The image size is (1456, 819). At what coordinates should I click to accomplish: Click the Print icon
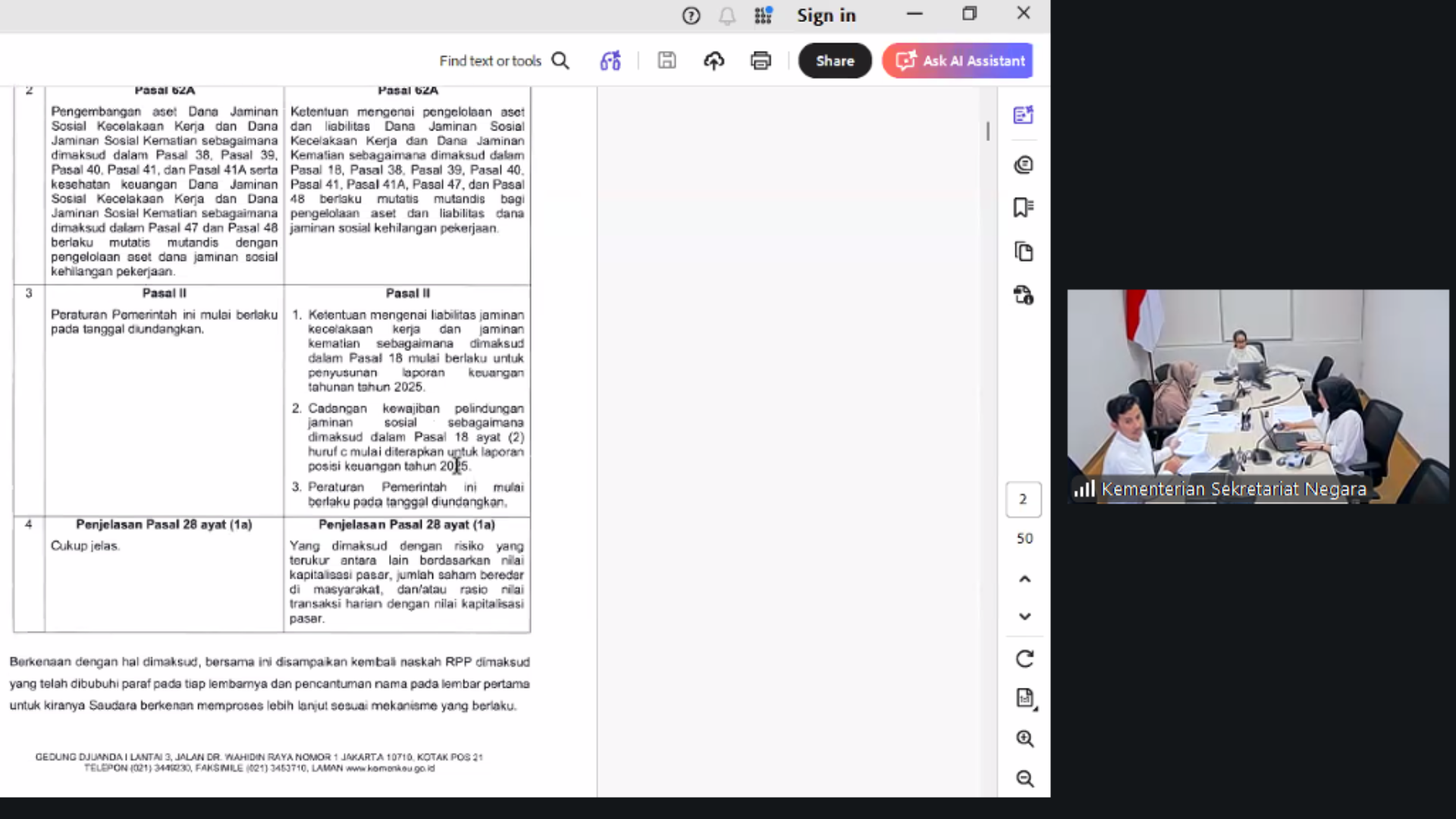(x=761, y=61)
